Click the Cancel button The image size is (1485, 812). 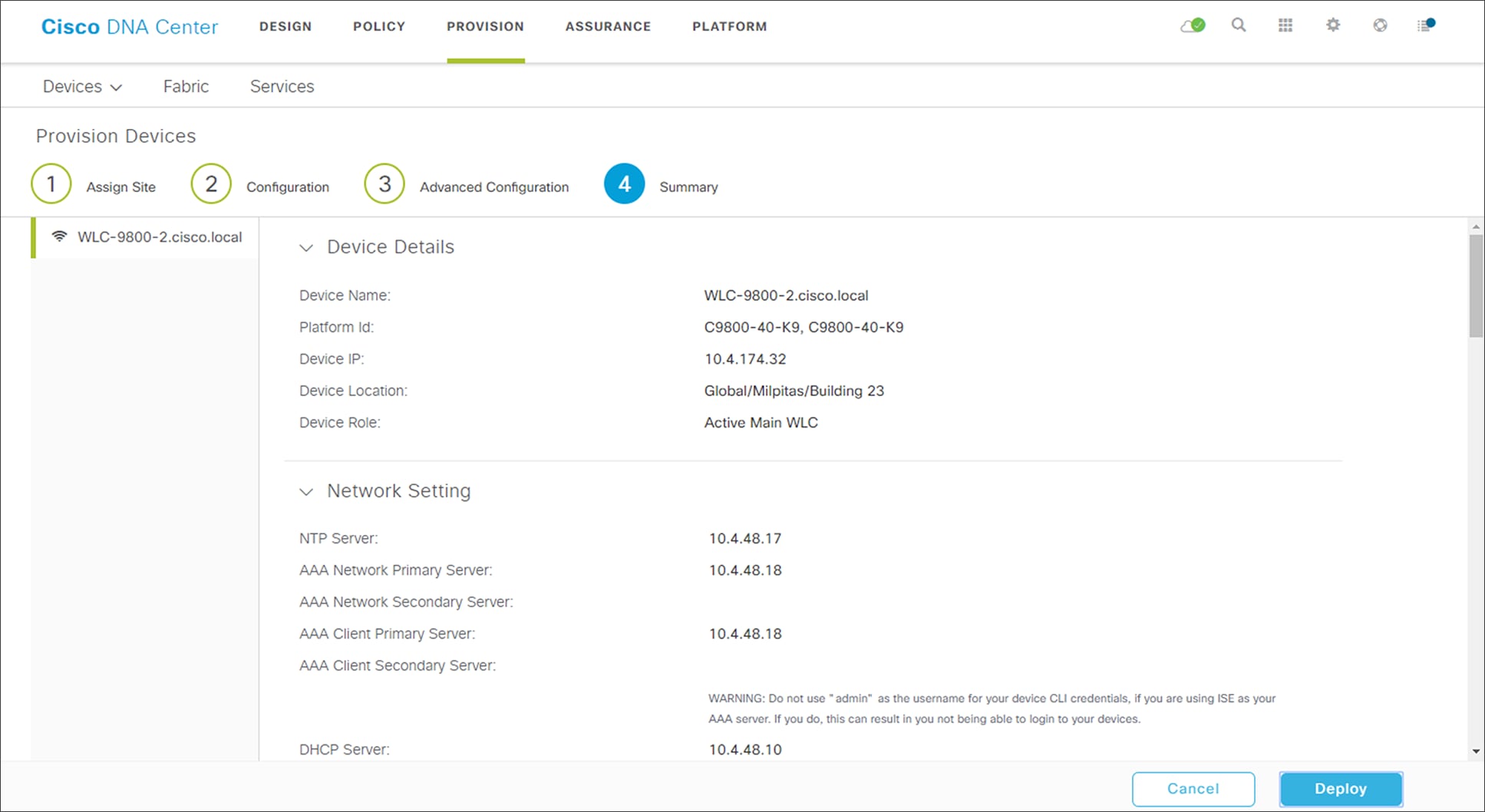point(1193,789)
